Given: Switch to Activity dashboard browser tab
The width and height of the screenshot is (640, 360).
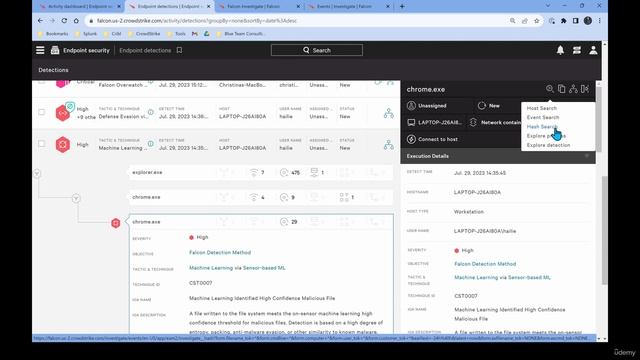Looking at the screenshot, I should tap(79, 6).
